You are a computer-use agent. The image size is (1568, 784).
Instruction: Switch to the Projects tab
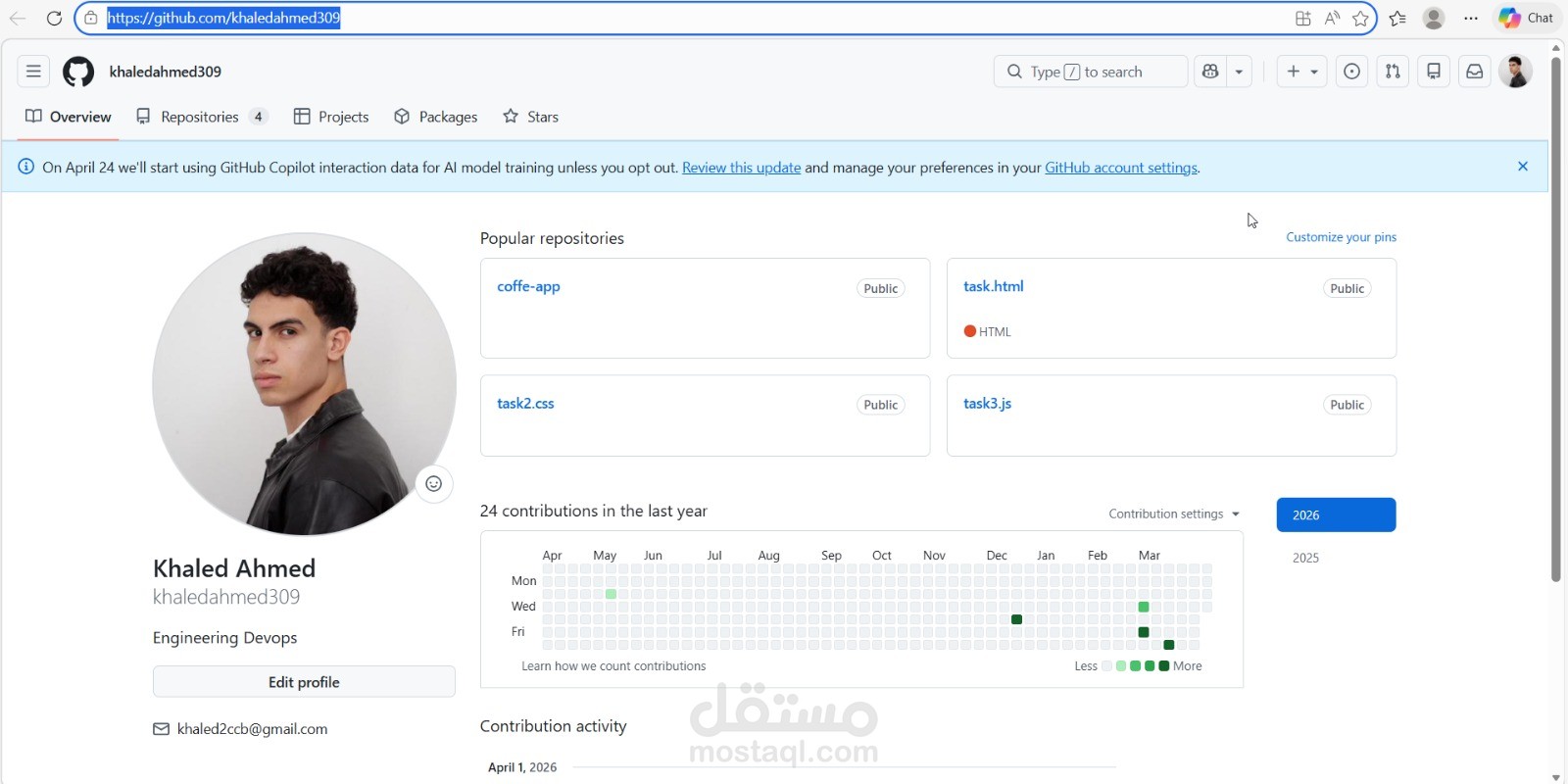coord(331,117)
